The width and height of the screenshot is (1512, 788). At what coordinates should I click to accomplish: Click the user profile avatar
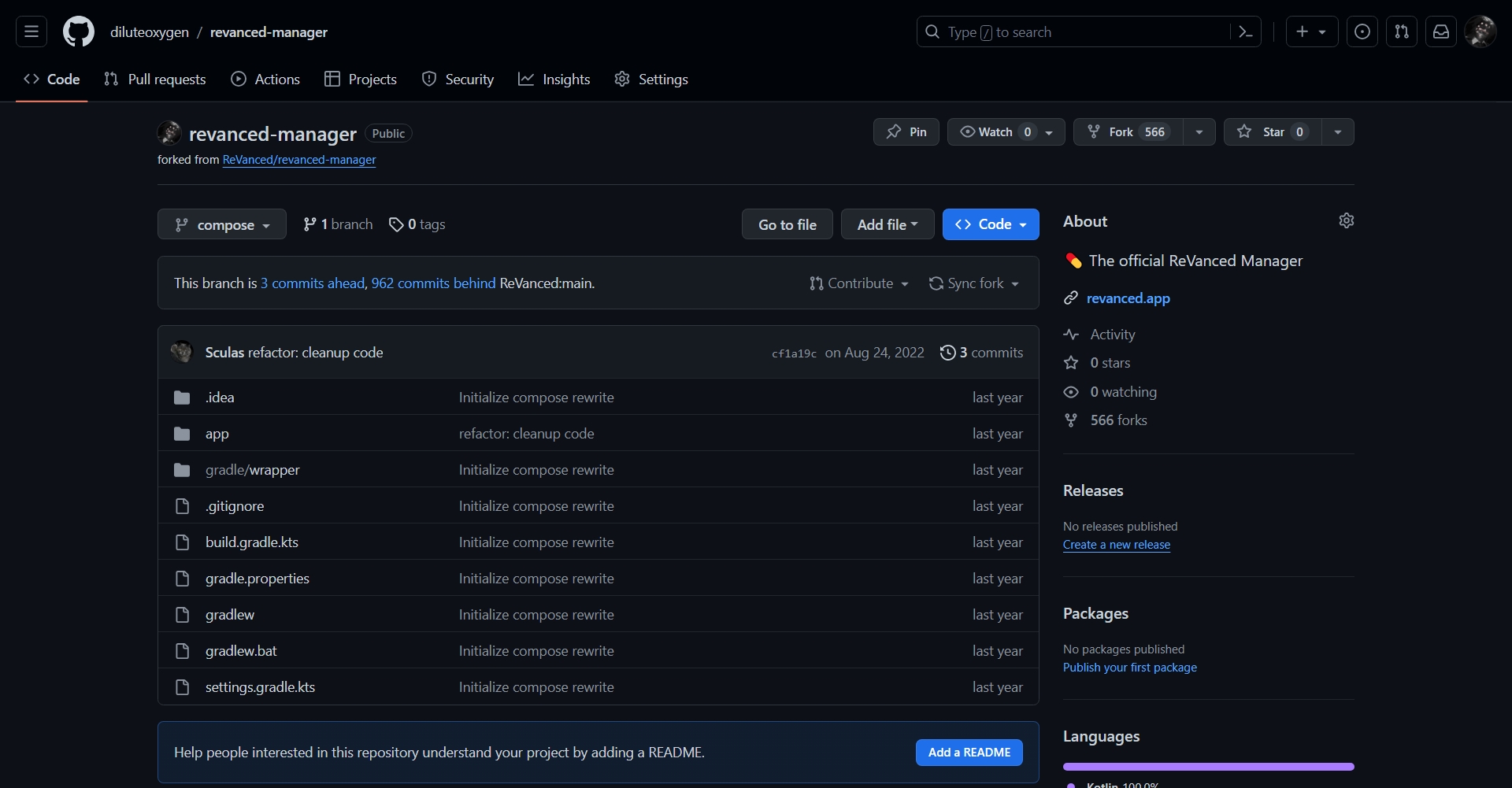click(x=1480, y=31)
